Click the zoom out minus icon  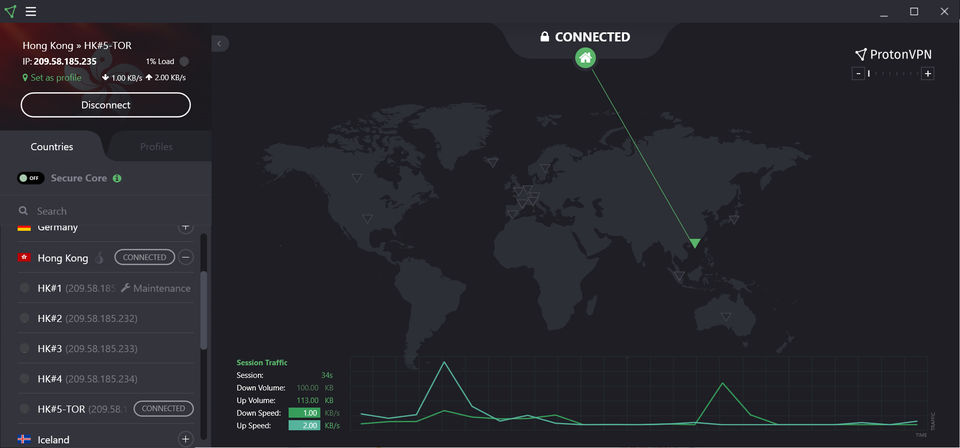click(857, 73)
